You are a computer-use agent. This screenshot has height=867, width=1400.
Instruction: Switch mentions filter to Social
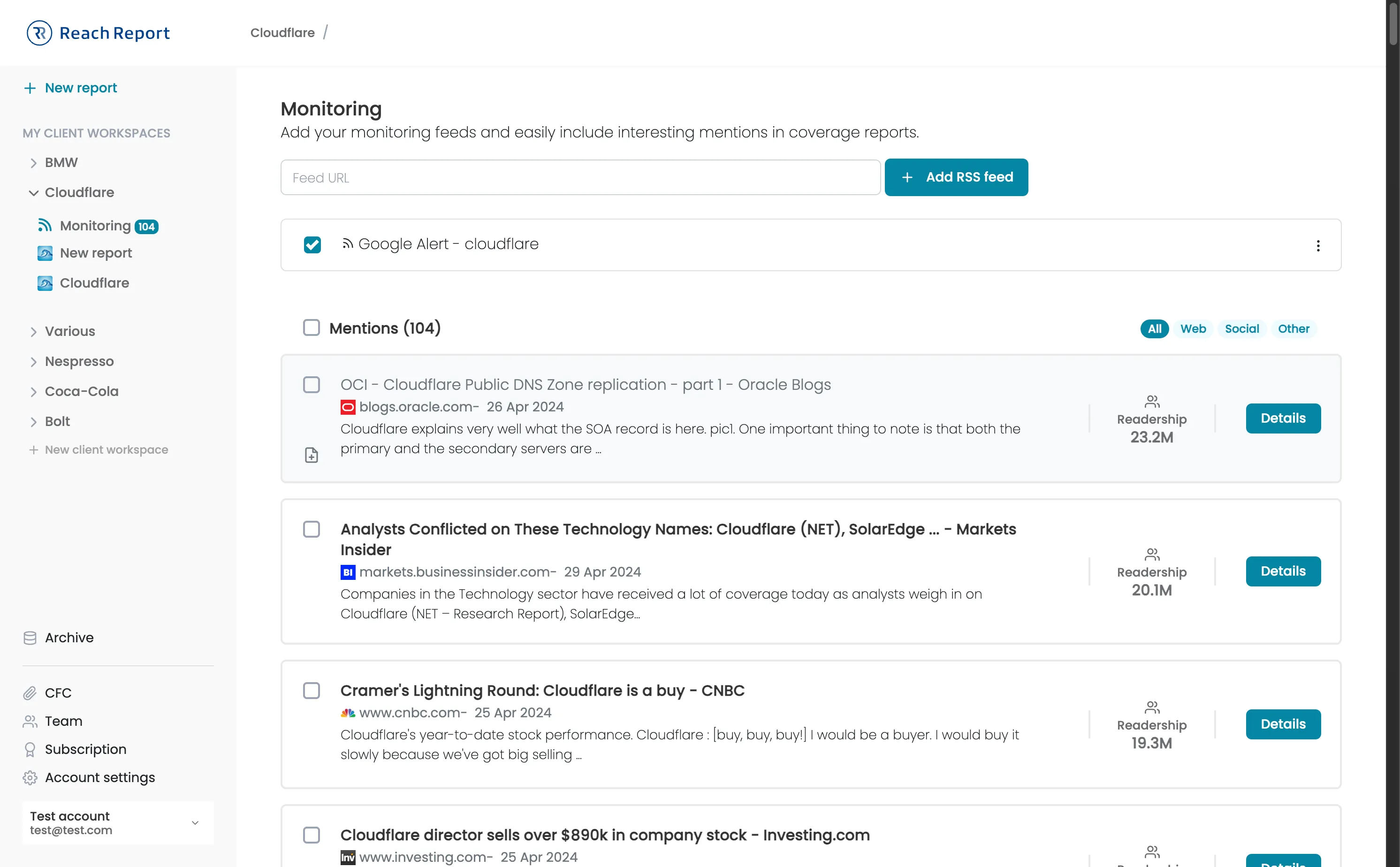[1241, 328]
